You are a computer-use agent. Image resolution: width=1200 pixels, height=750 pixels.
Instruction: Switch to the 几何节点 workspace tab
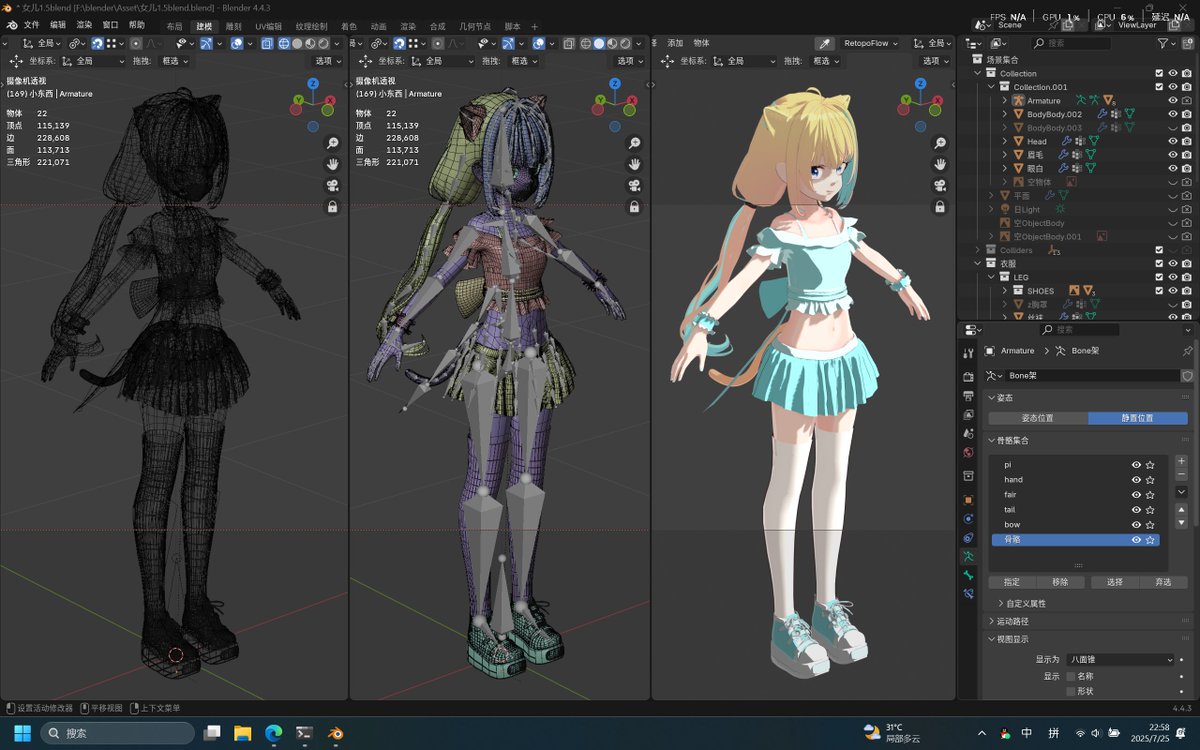point(475,26)
